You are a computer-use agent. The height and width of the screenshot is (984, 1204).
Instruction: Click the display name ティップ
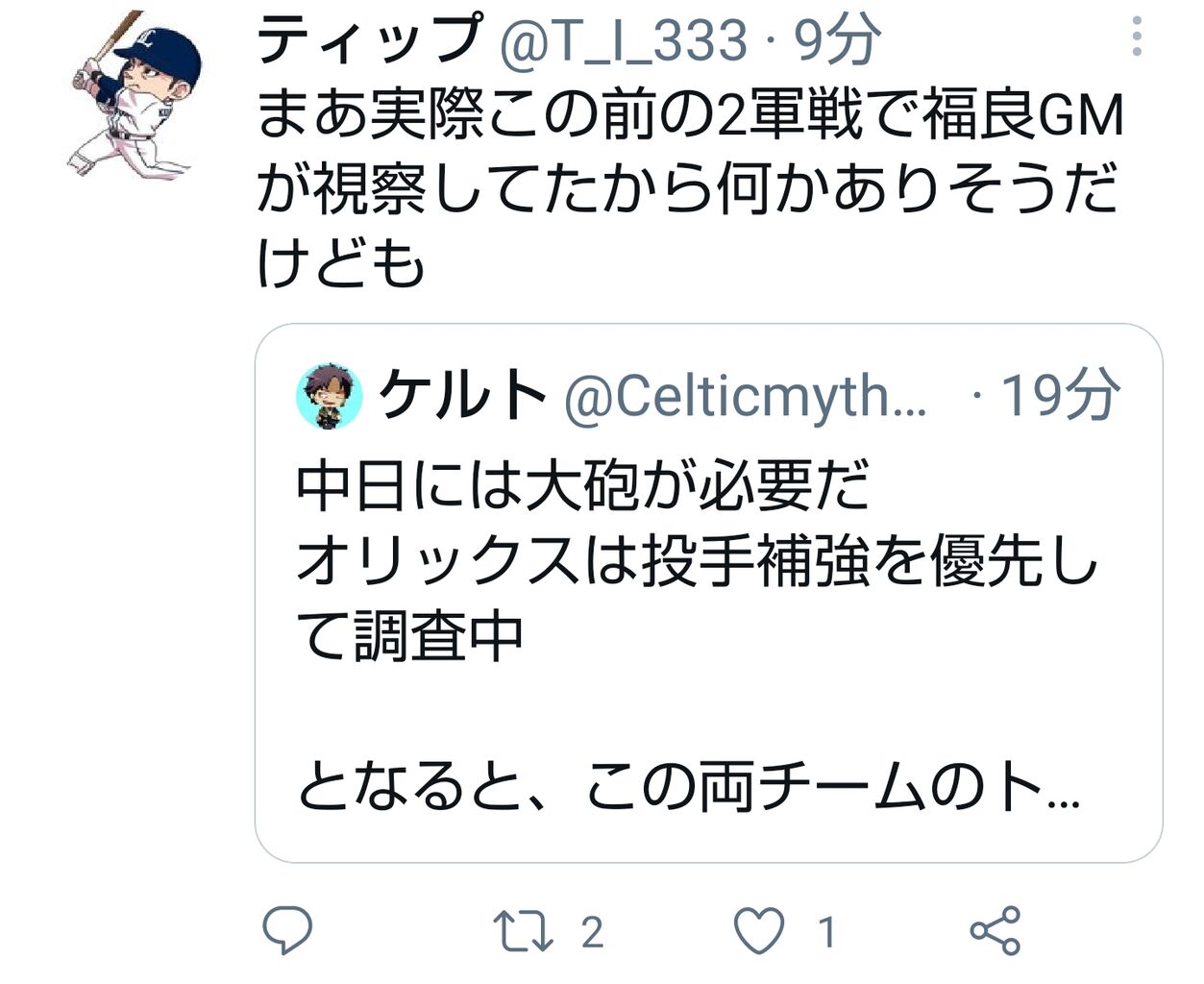[x=371, y=38]
